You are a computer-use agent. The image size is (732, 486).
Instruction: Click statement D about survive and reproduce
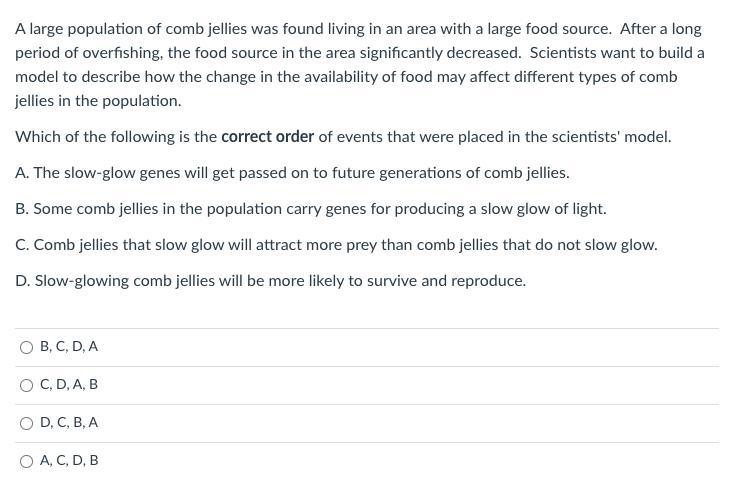click(x=270, y=281)
